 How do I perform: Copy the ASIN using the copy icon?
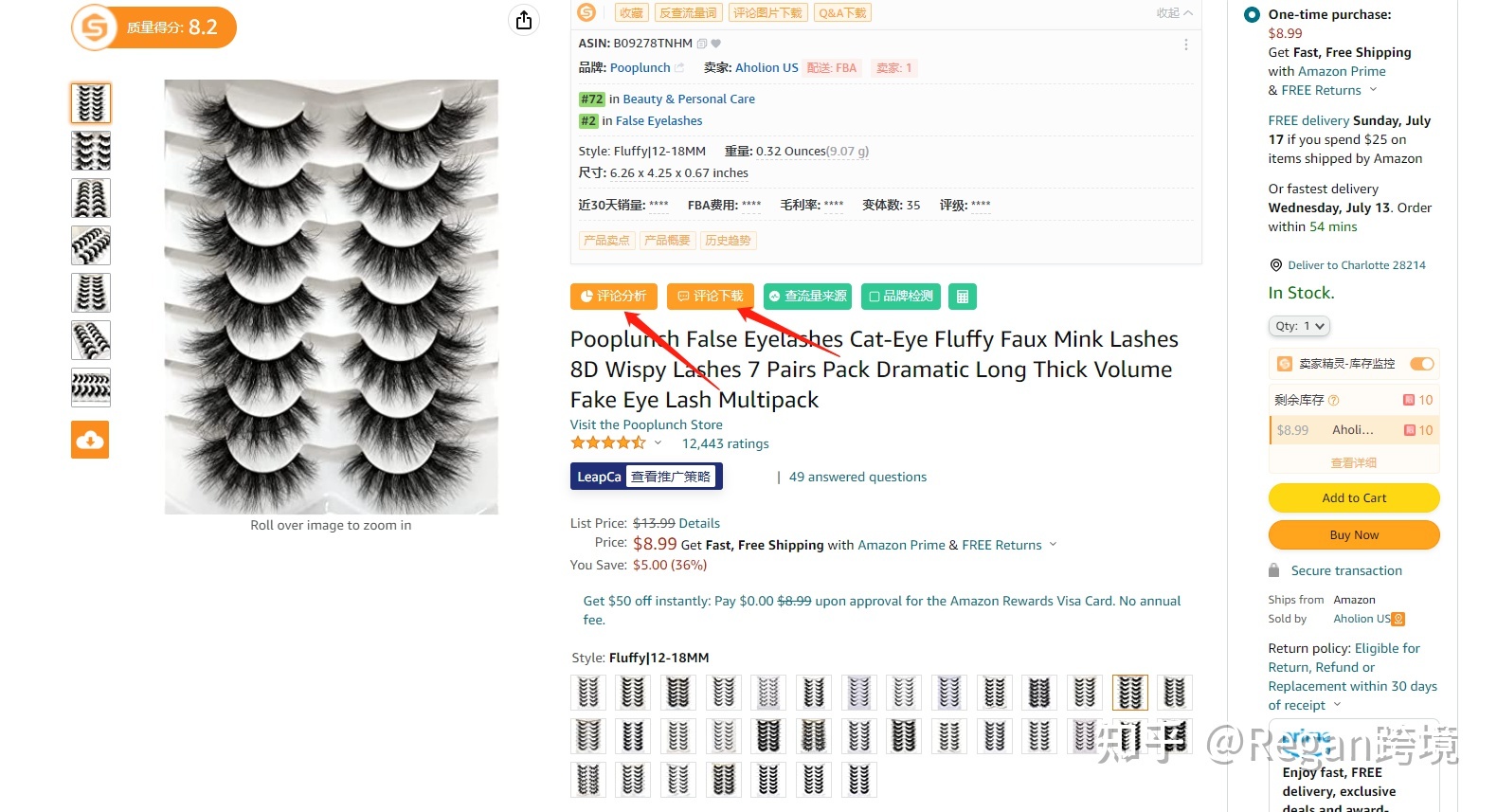coord(702,44)
